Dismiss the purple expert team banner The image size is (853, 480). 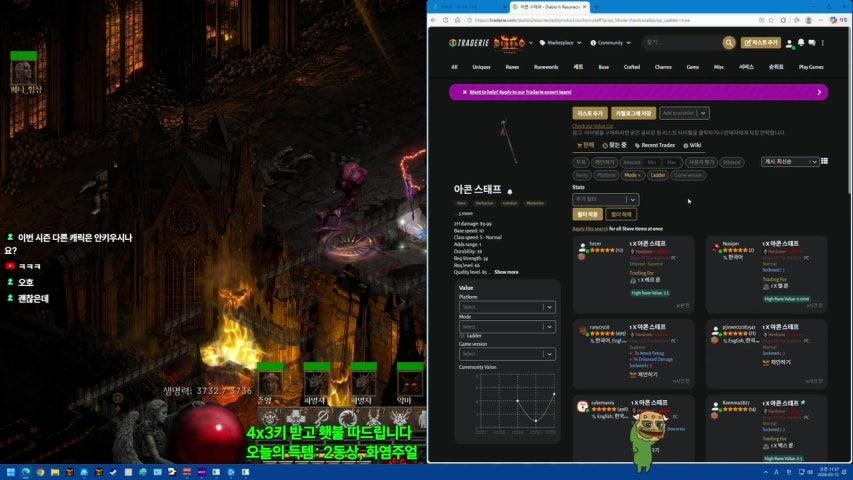click(465, 92)
